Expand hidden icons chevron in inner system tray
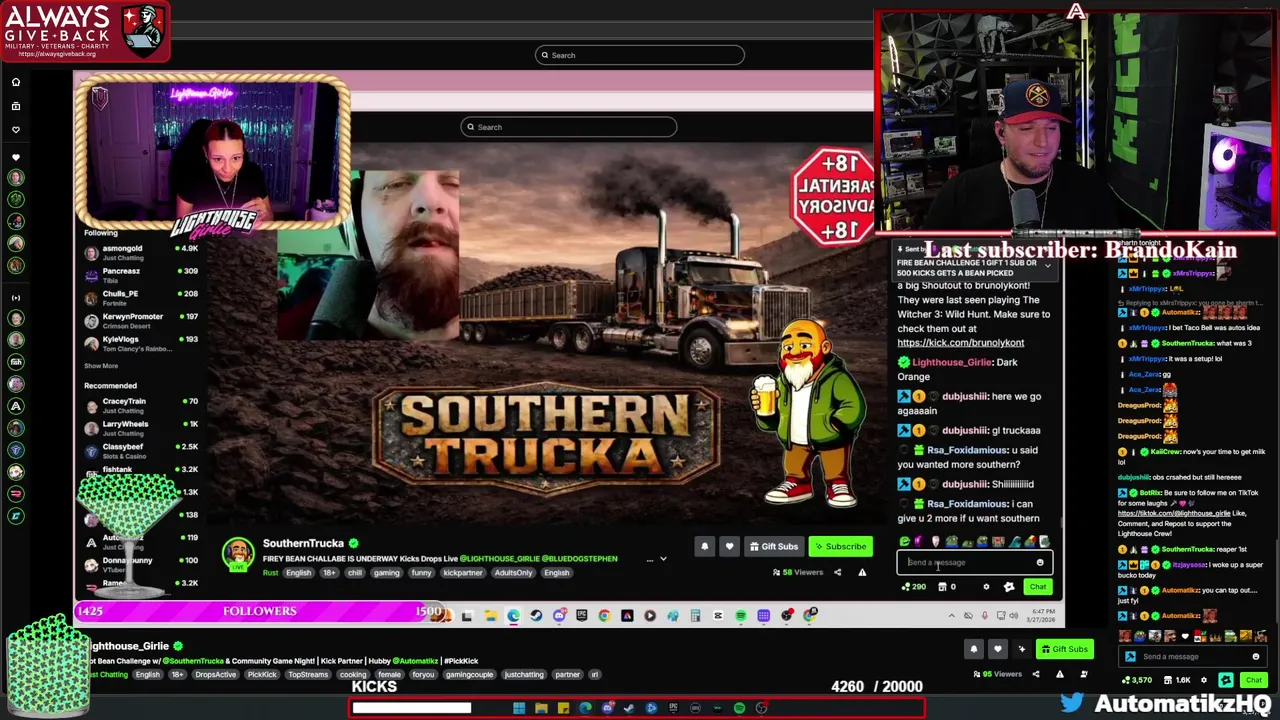The height and width of the screenshot is (720, 1280). tap(952, 615)
